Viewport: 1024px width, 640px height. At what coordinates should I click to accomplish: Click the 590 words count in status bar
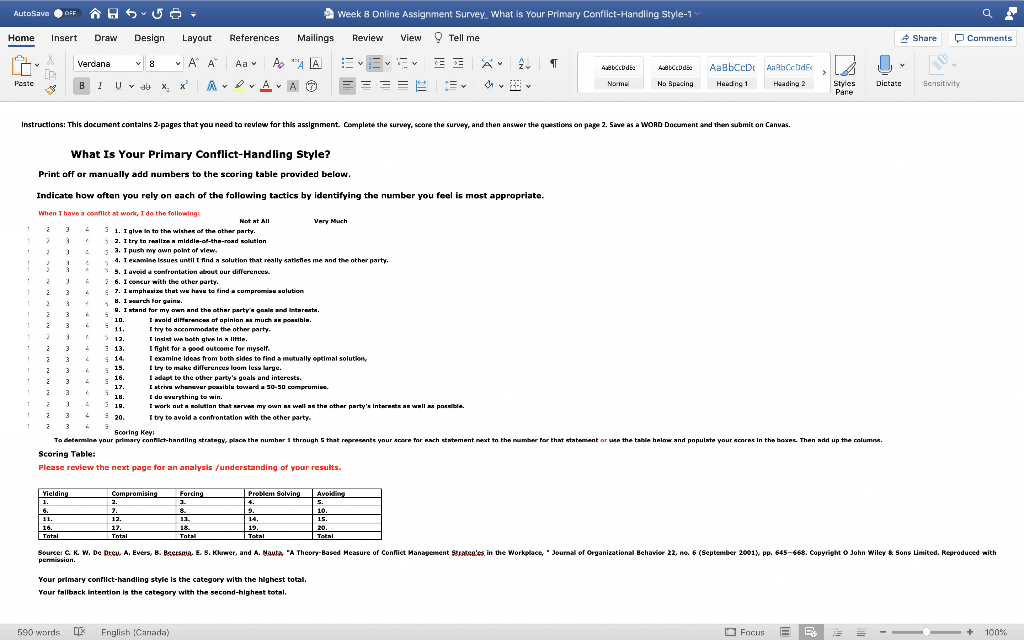click(39, 632)
